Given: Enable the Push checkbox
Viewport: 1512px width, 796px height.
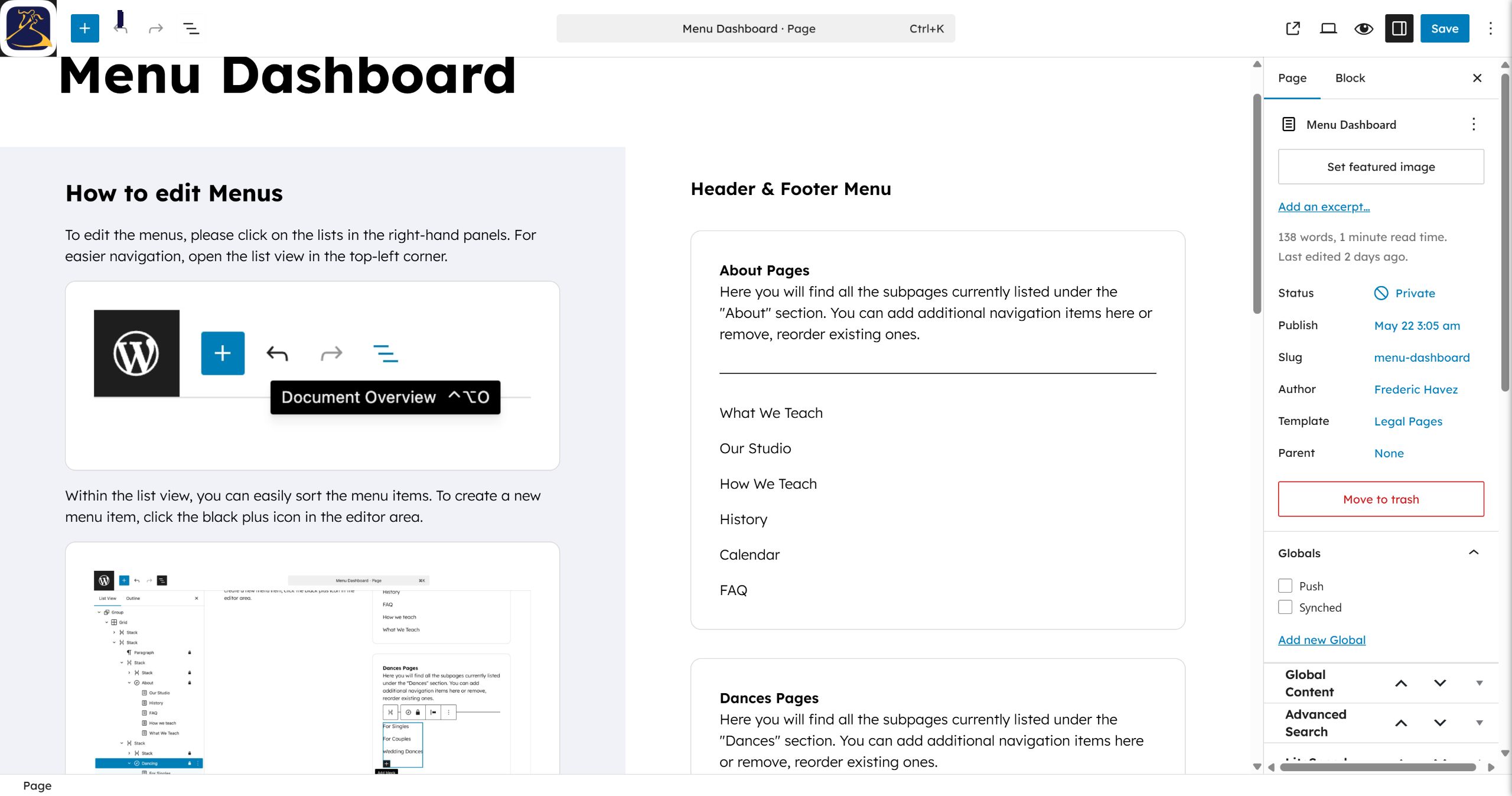Looking at the screenshot, I should tap(1285, 586).
